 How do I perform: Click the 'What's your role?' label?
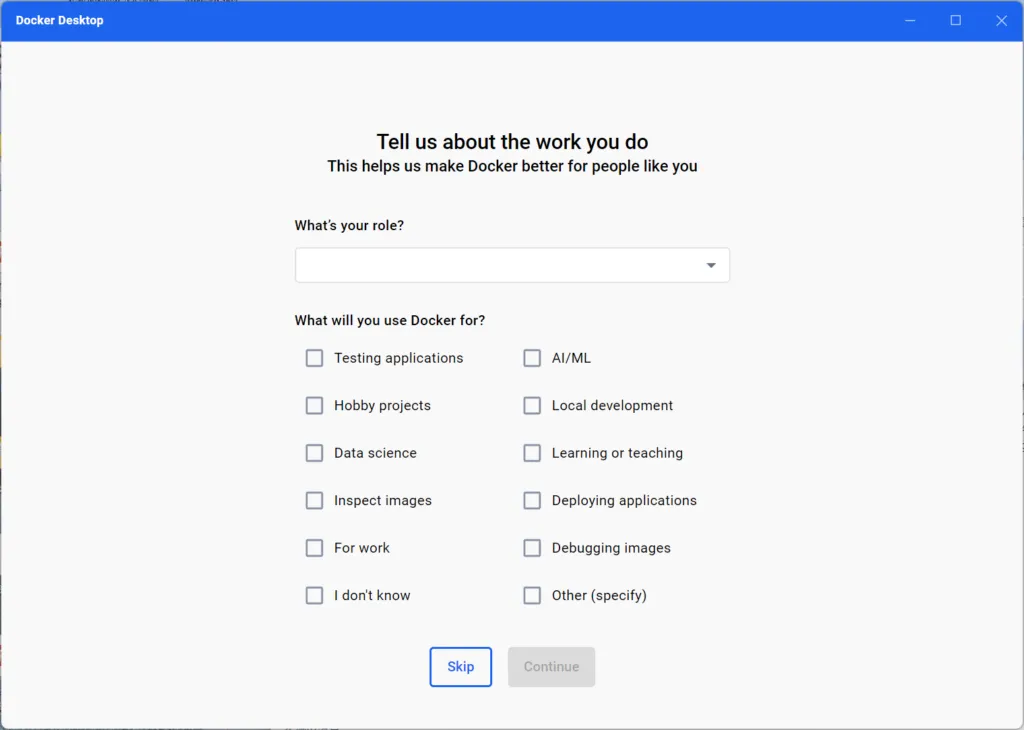349,225
